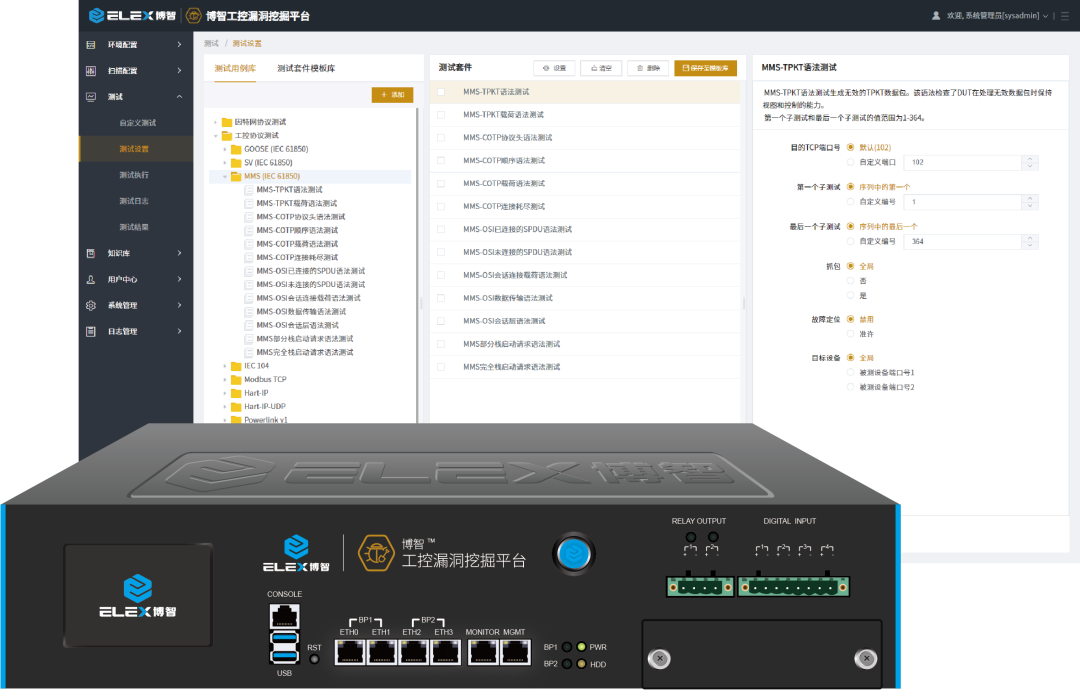The width and height of the screenshot is (1080, 696).
Task: Click the 添加 button
Action: 392,95
